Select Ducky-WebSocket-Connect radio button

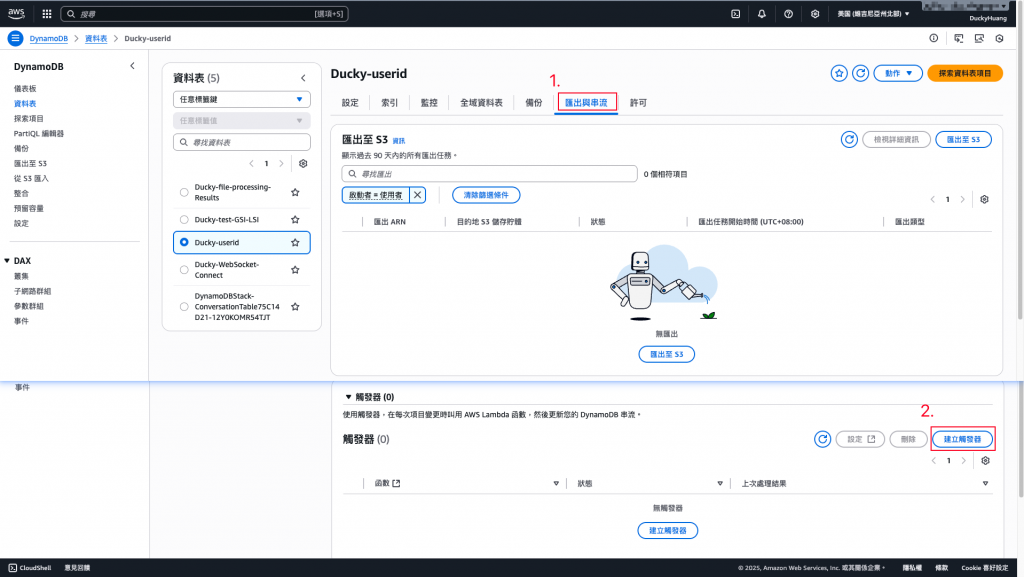click(x=184, y=270)
